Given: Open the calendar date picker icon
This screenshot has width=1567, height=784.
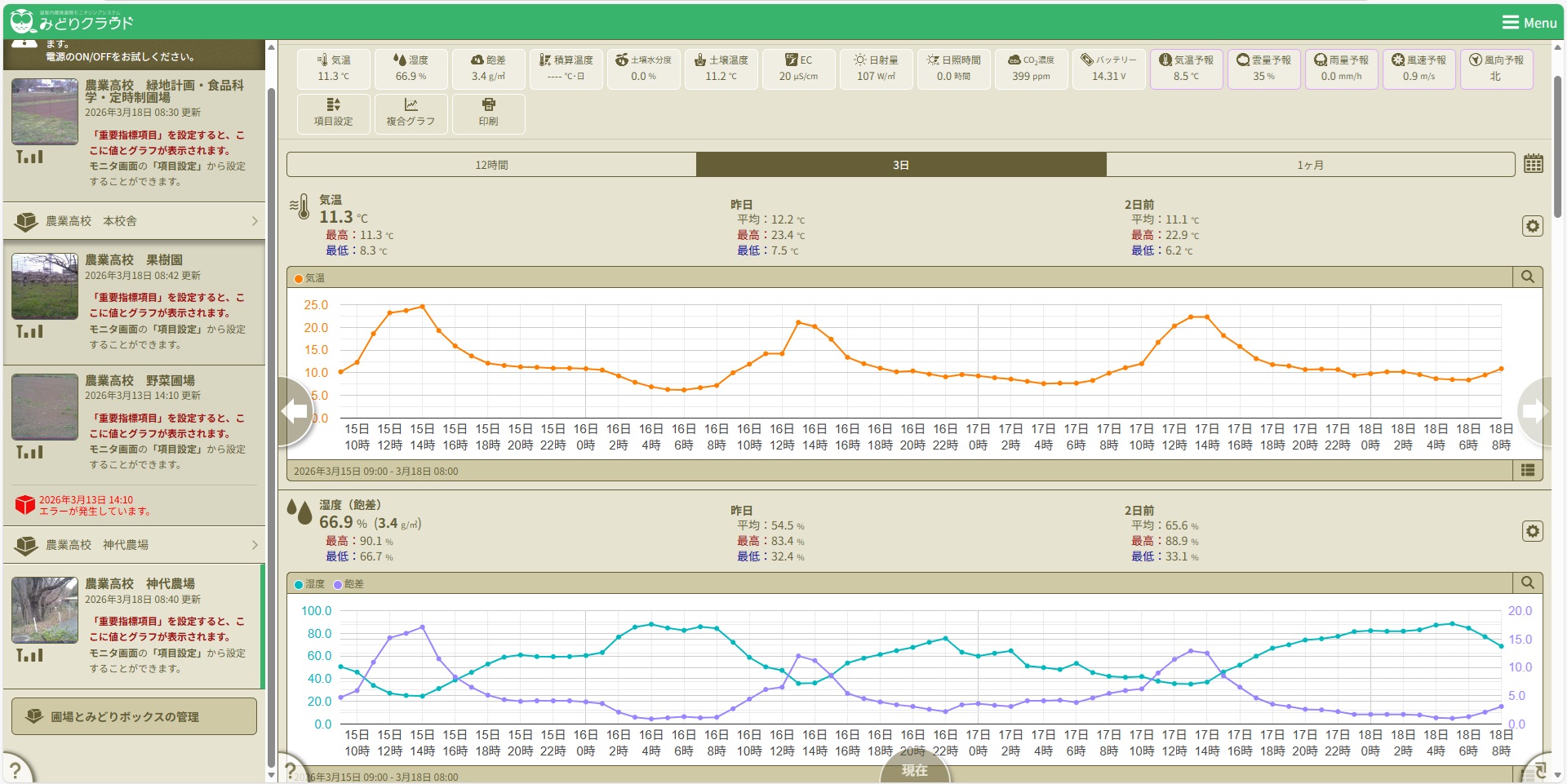Looking at the screenshot, I should (1533, 164).
